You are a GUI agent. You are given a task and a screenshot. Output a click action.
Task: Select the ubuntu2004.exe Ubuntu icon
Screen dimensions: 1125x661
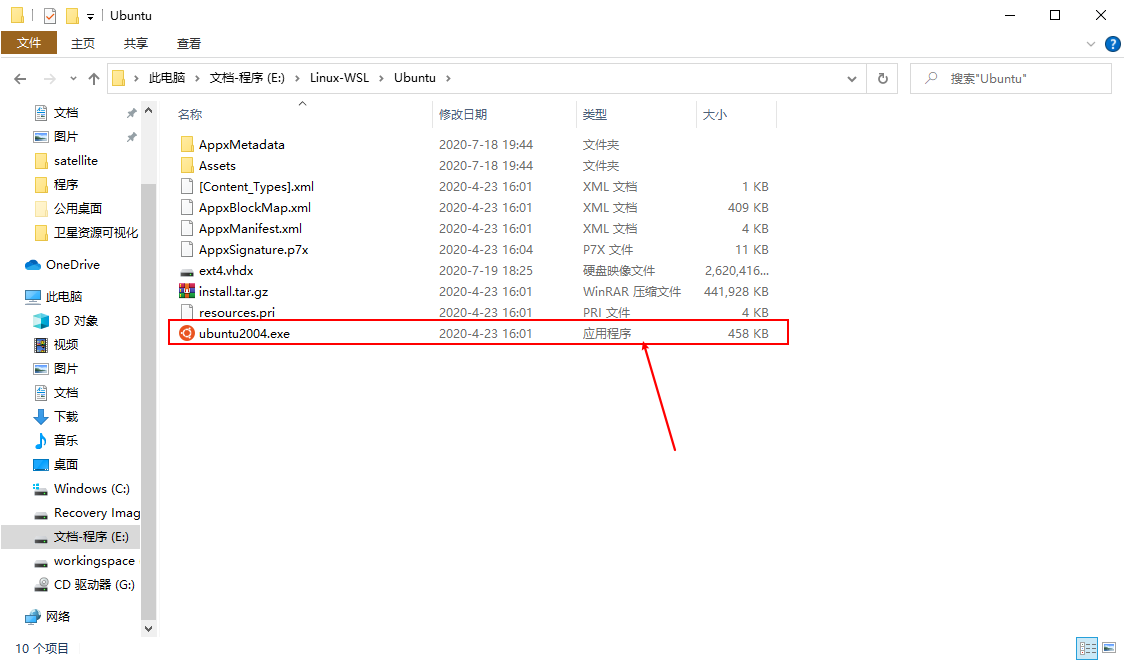tap(187, 333)
